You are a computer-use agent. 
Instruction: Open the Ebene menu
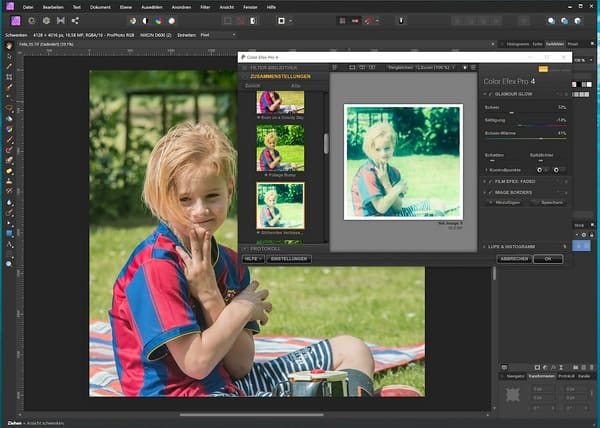click(126, 7)
